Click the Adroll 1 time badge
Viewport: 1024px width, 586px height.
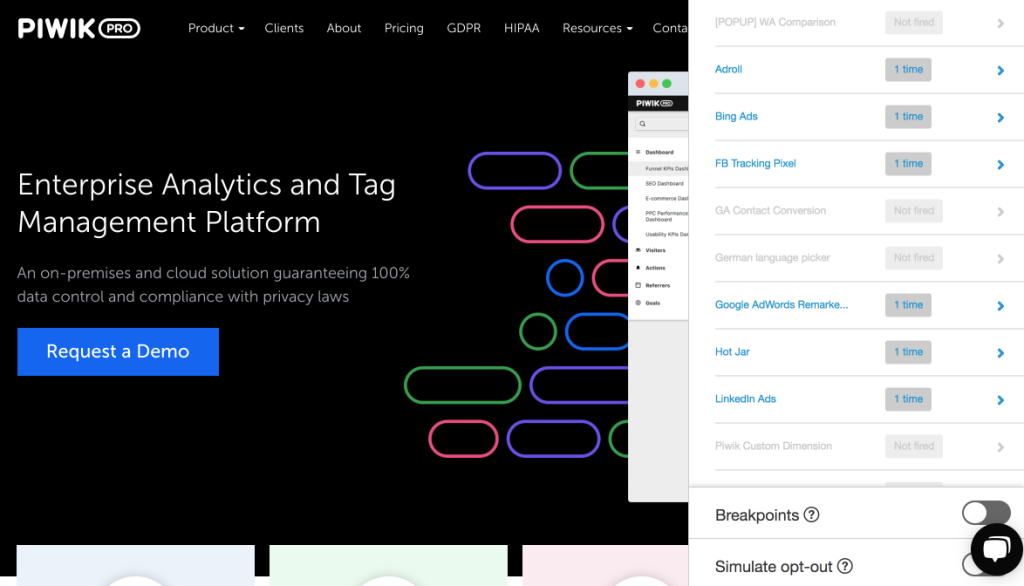(908, 69)
